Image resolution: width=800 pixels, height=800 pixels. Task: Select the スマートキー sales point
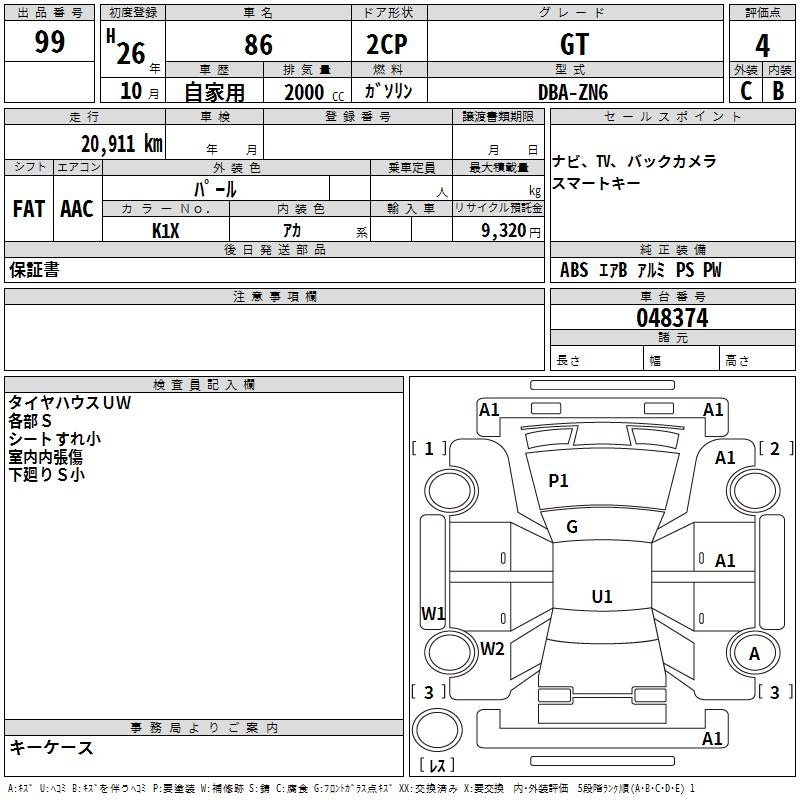(x=596, y=183)
